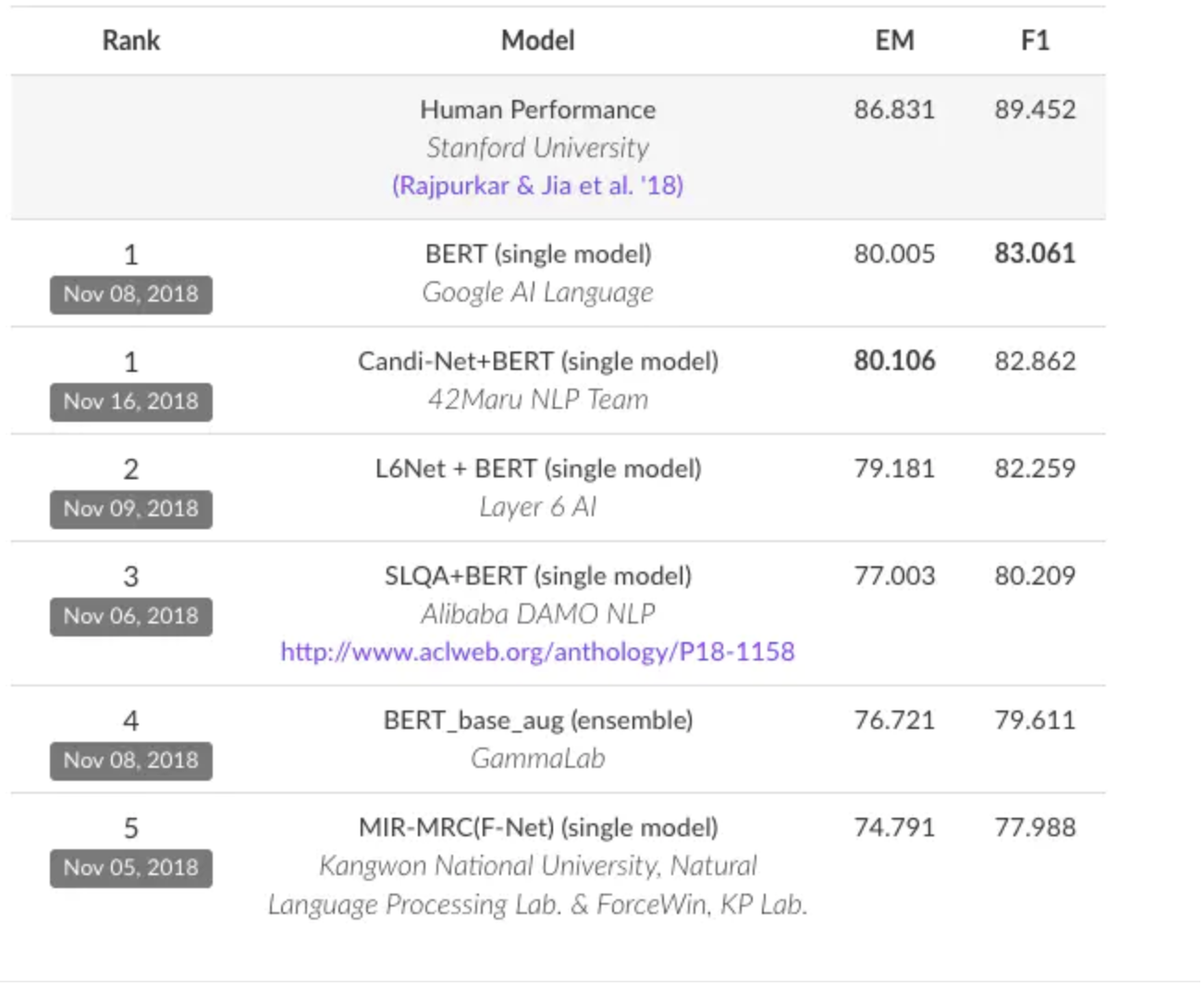Click the L6Net + BERT (single model) title
The image size is (1204, 988).
click(x=538, y=469)
